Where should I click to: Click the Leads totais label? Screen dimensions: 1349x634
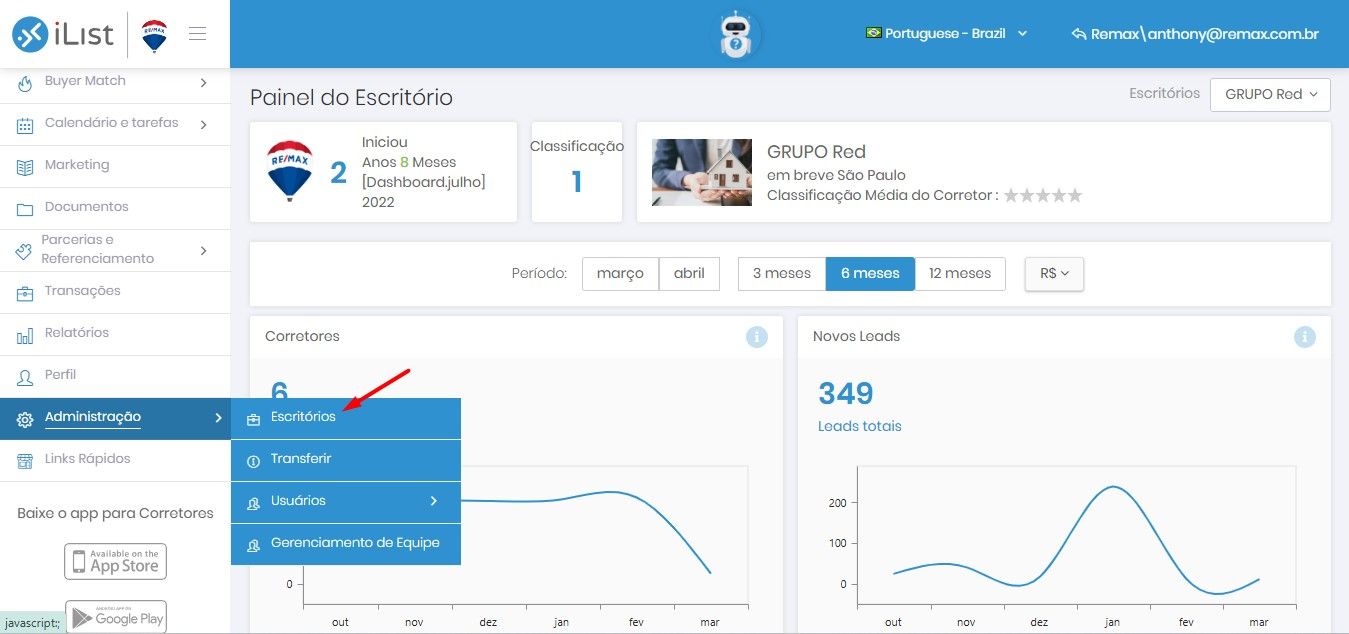(x=860, y=426)
